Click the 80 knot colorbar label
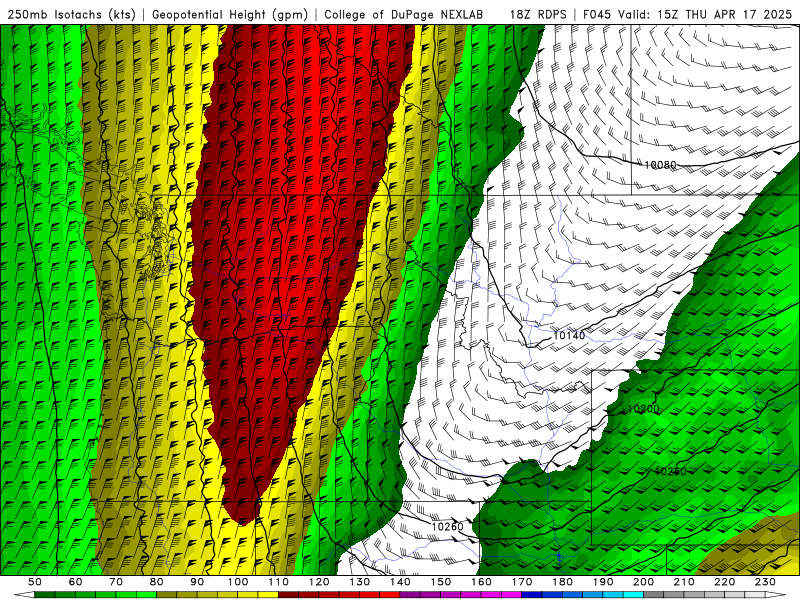This screenshot has height=600, width=800. tap(157, 582)
